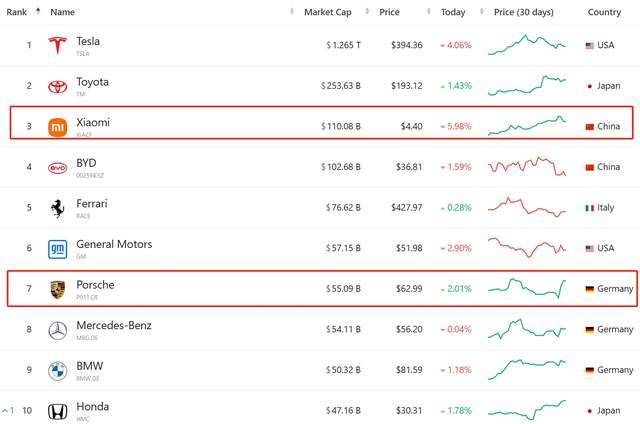Open the BMW company link
The width and height of the screenshot is (640, 424).
tap(89, 366)
